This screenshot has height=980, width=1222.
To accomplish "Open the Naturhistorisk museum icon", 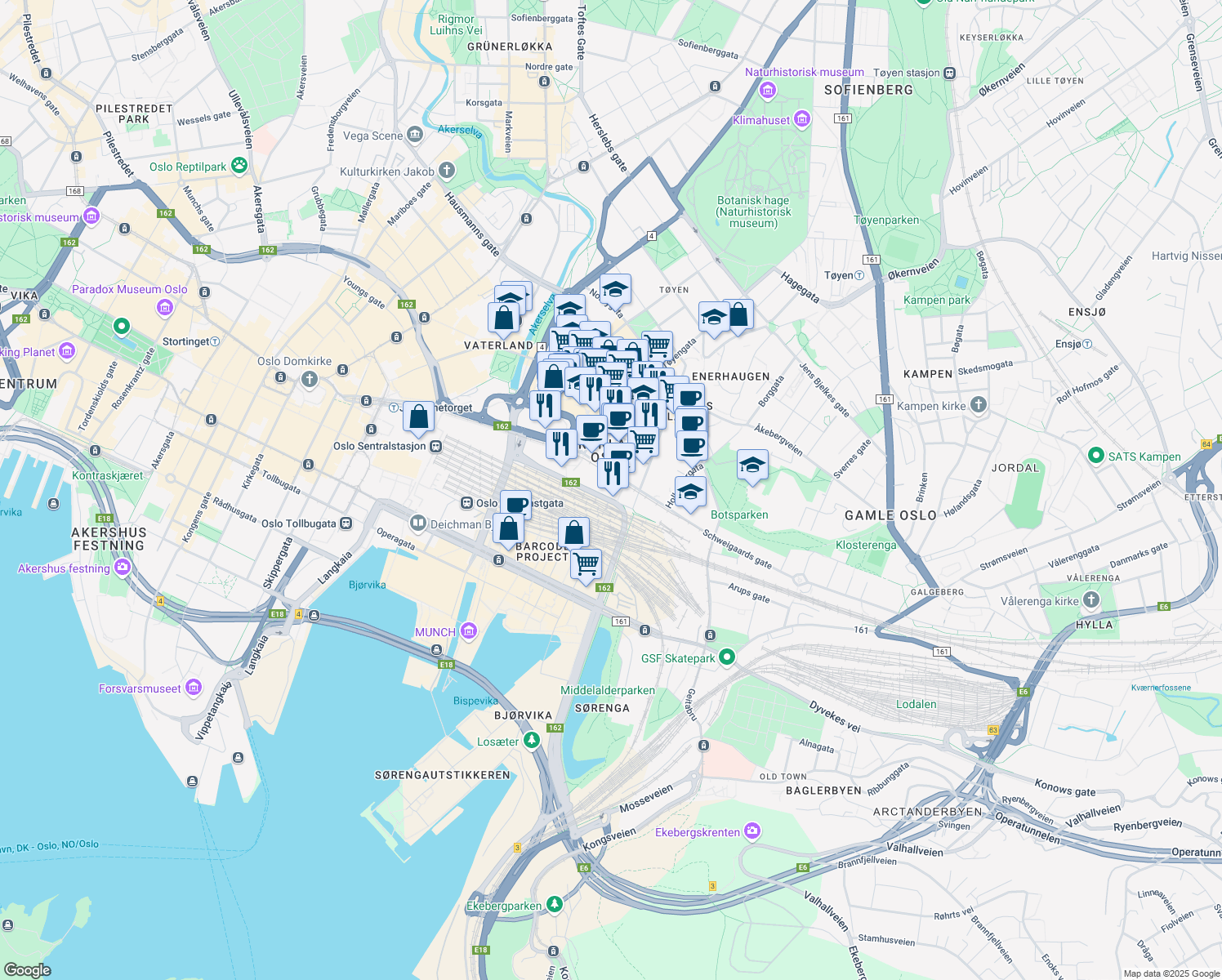I will click(768, 90).
